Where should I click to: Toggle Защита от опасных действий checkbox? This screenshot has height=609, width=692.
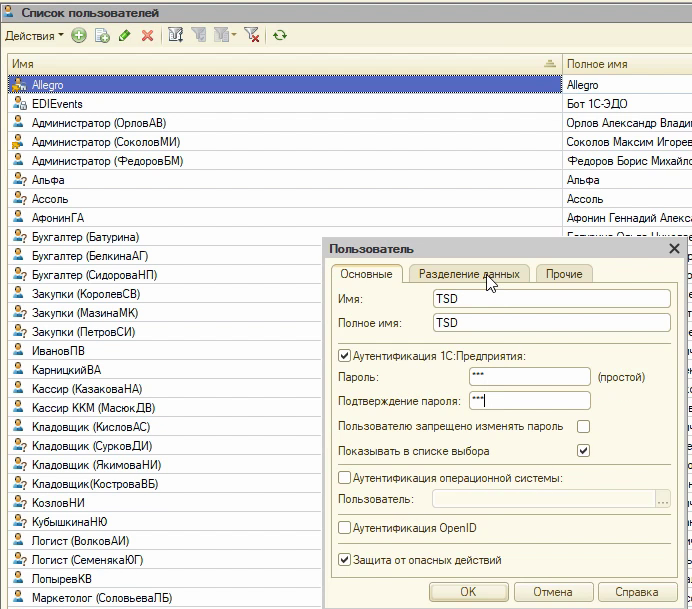(x=344, y=560)
